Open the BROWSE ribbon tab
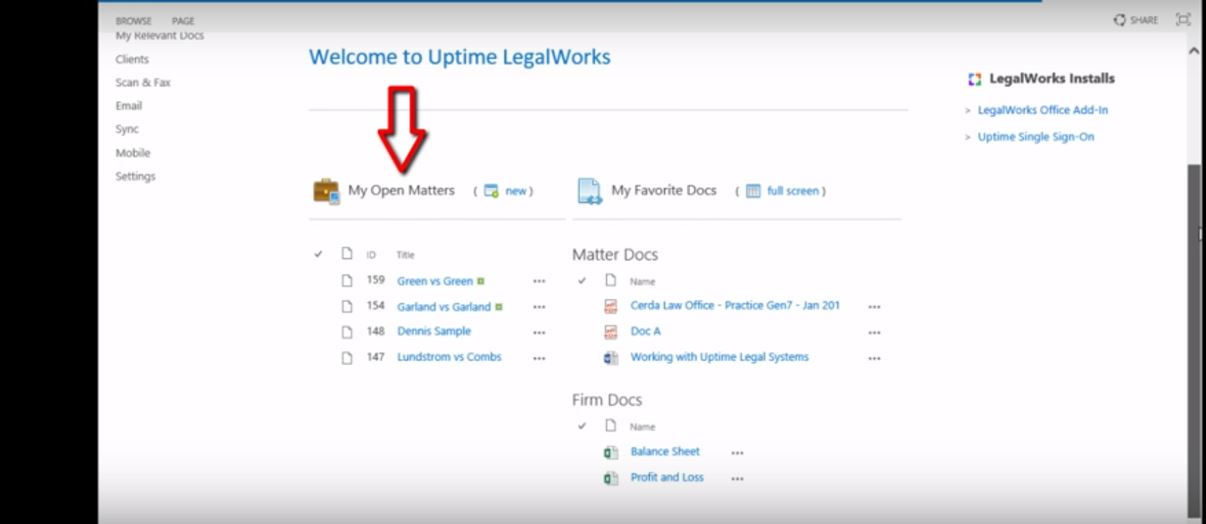The height and width of the screenshot is (524, 1206). pos(134,21)
